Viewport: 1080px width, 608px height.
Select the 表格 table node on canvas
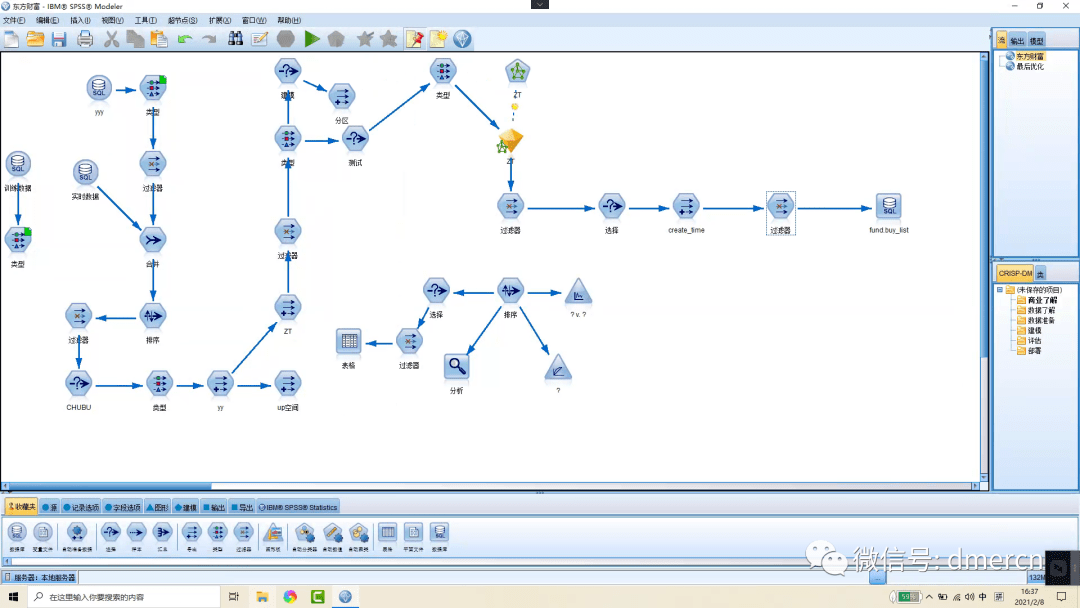click(348, 342)
